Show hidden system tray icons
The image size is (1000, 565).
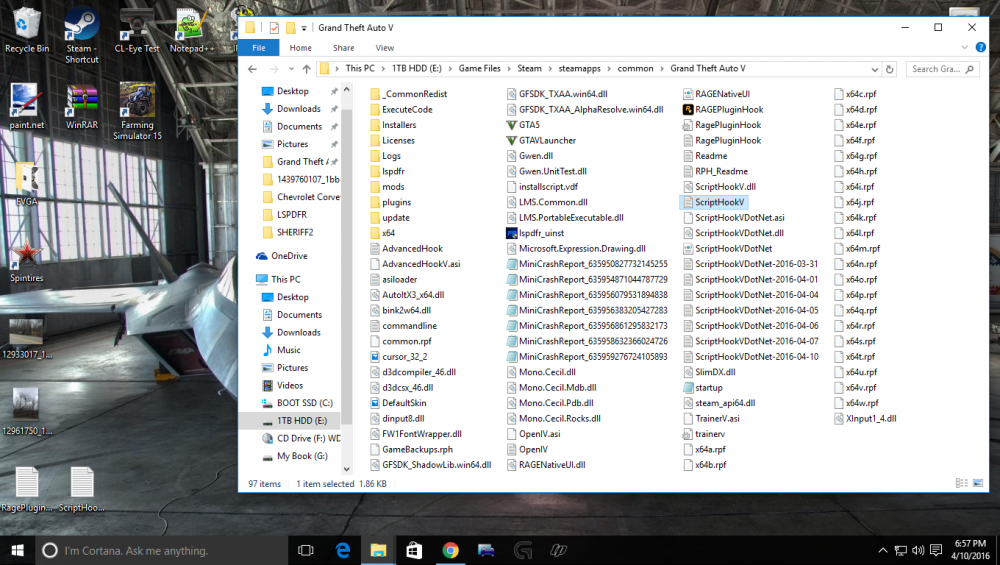pyautogui.click(x=883, y=550)
